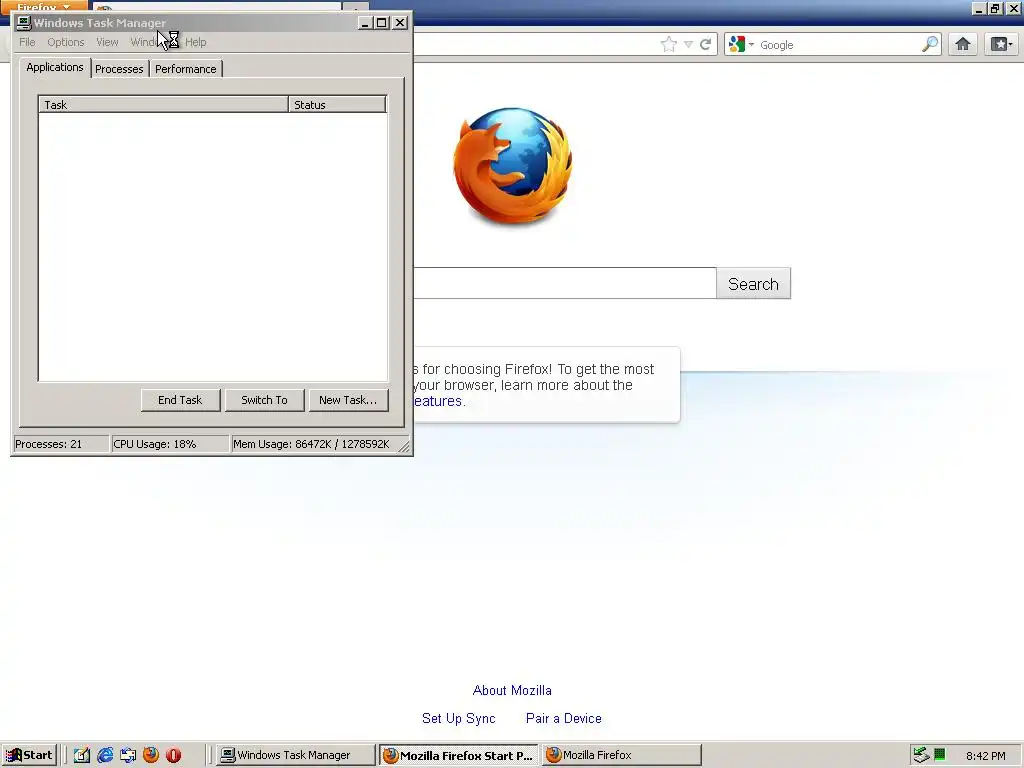Launch Internet Explorer from quick launch
The height and width of the screenshot is (768, 1024).
pos(104,755)
